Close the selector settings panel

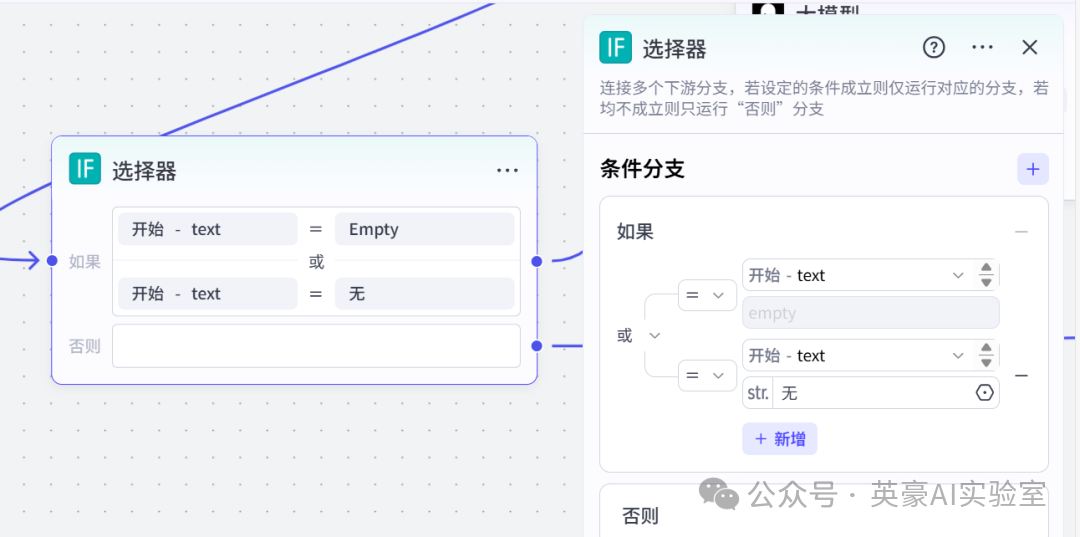coord(1030,48)
